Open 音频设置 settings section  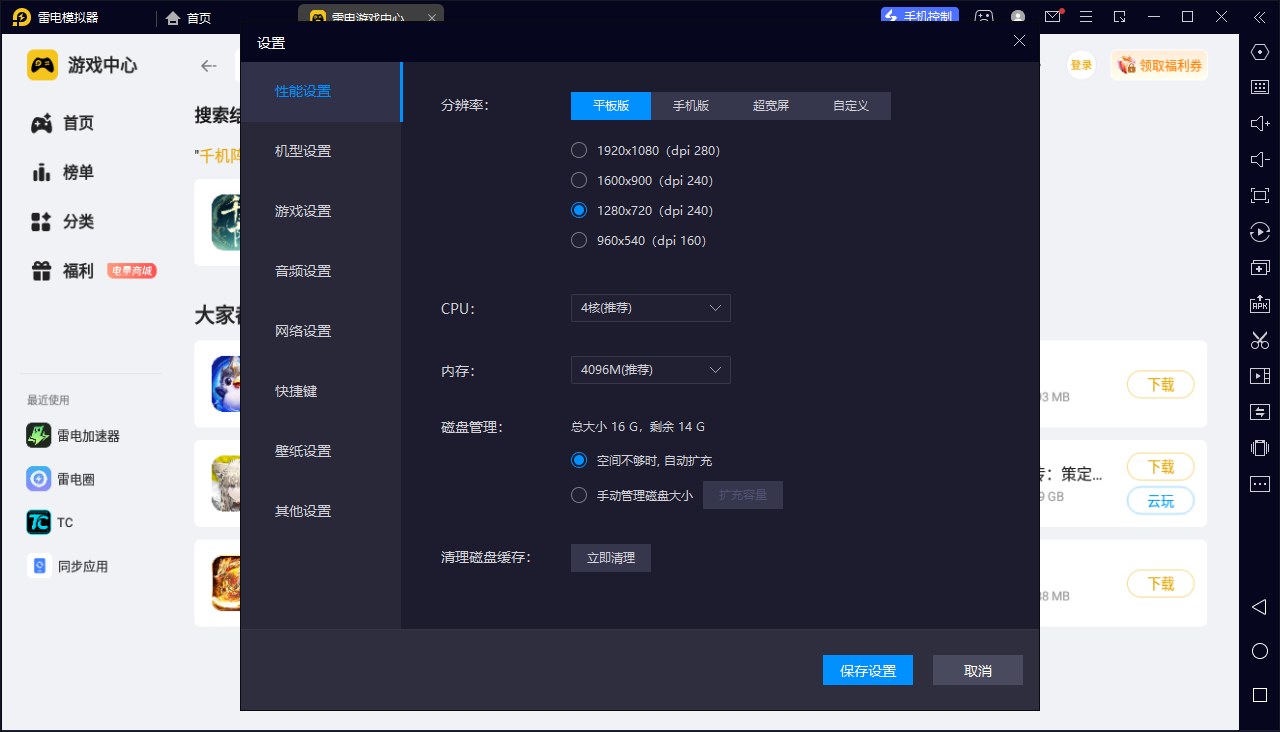point(321,272)
